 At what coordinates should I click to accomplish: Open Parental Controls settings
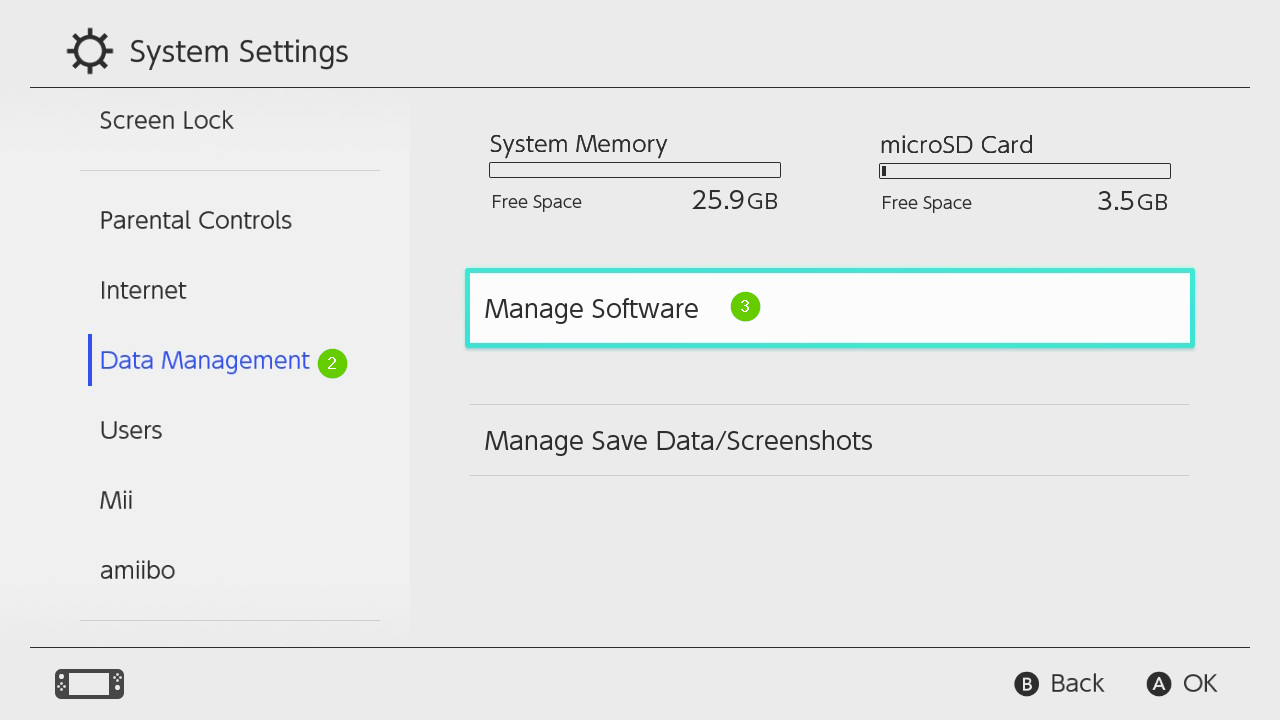point(195,220)
